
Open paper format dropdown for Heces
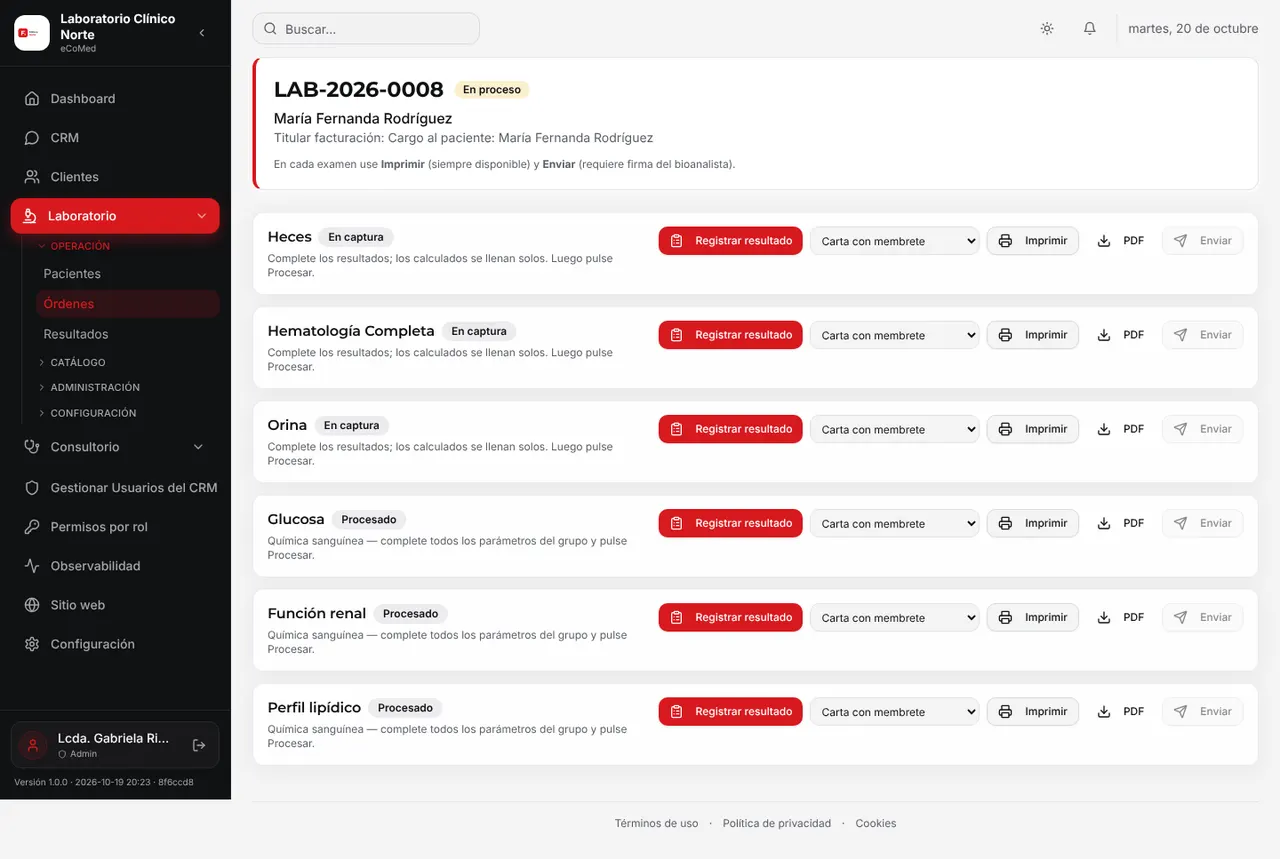pos(895,241)
